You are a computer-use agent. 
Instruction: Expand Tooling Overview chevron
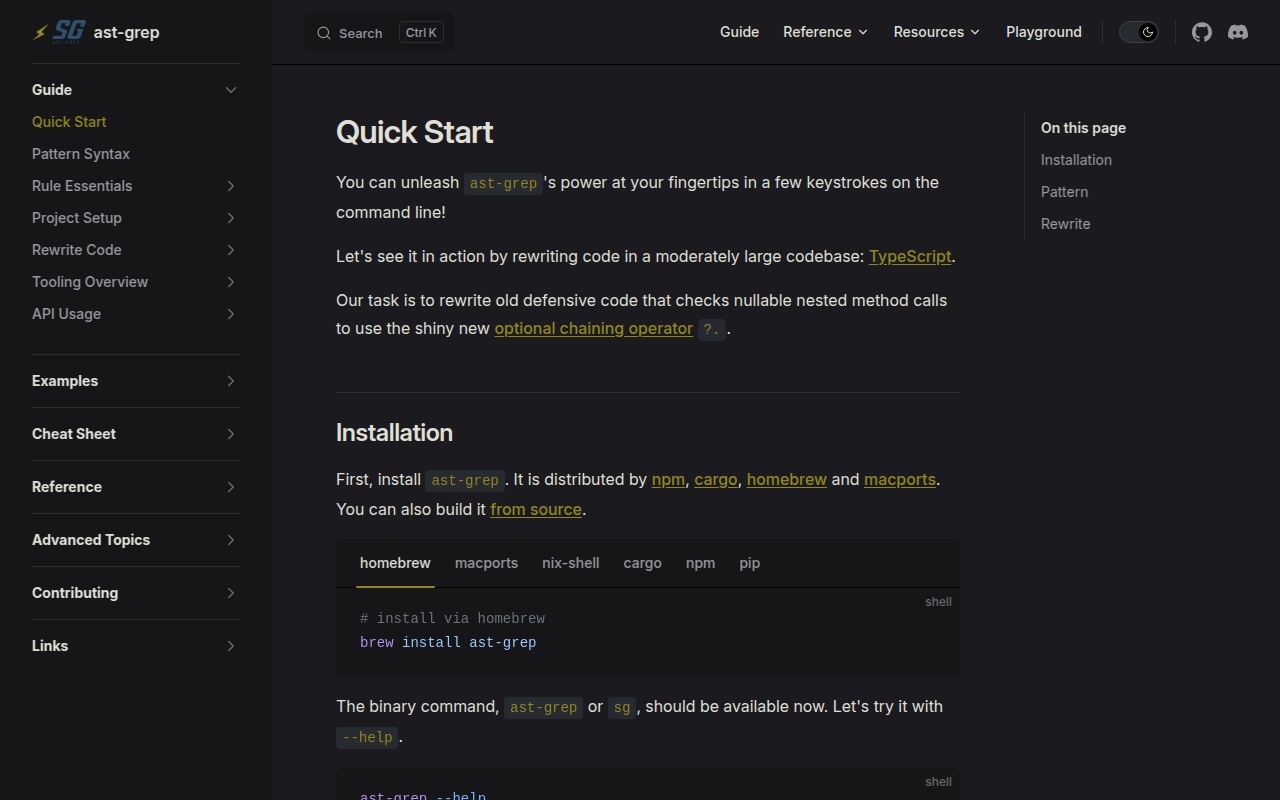coord(231,282)
